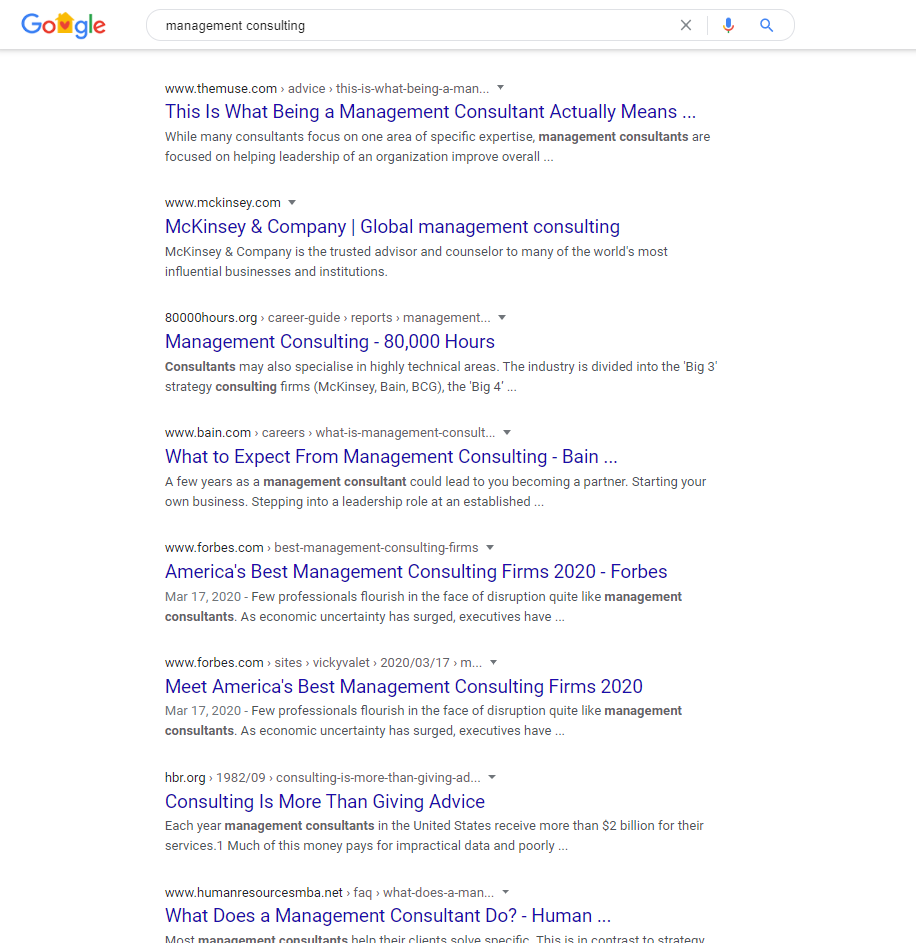Click the snippet about becoming a partner
The width and height of the screenshot is (916, 943).
(435, 491)
